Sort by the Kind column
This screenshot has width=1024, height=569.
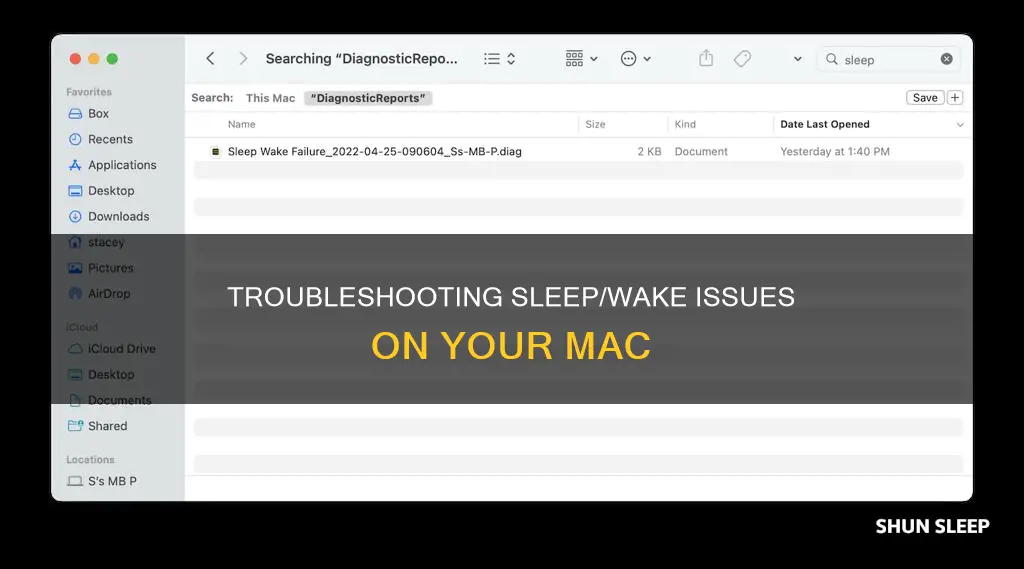coord(685,124)
